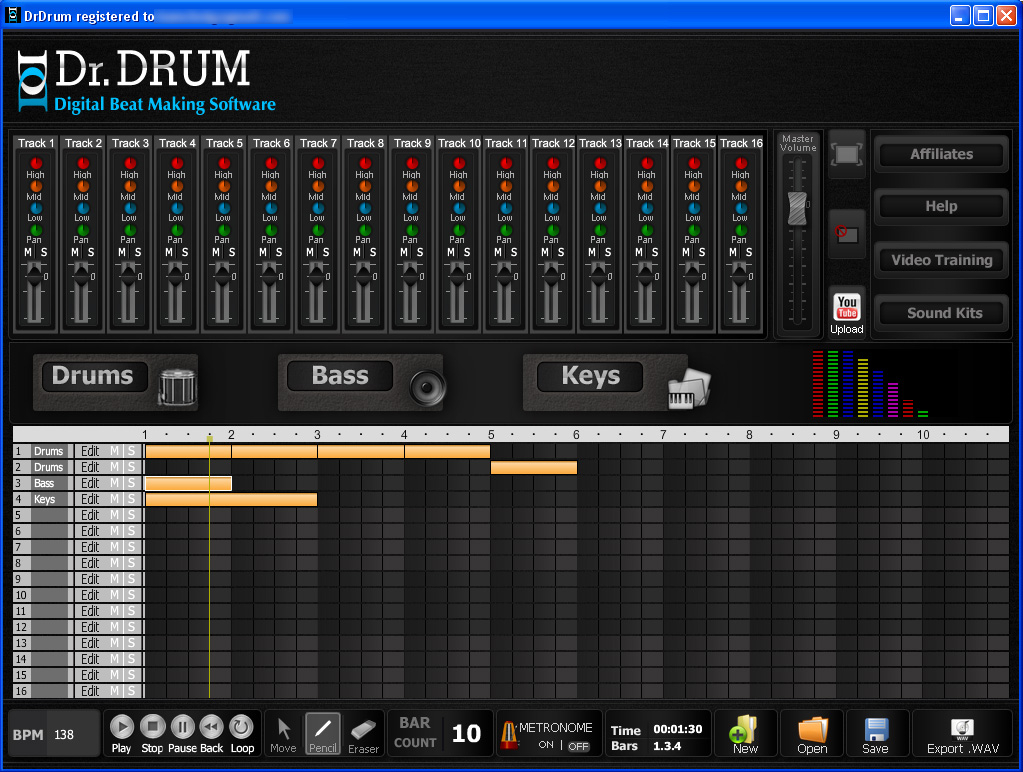This screenshot has height=772, width=1023.
Task: Select the Move arrow tool
Action: pos(283,729)
